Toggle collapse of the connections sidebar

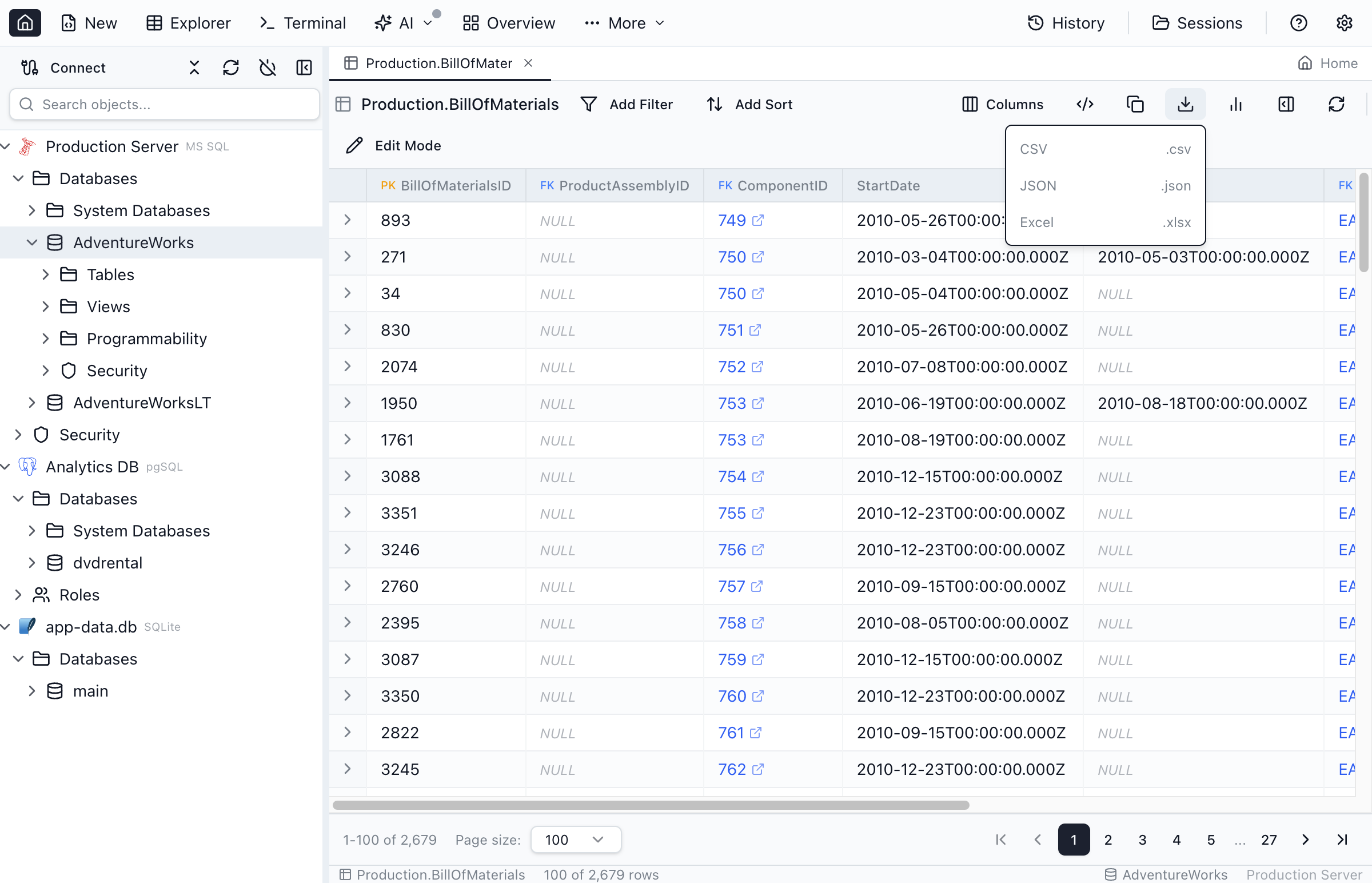(304, 67)
